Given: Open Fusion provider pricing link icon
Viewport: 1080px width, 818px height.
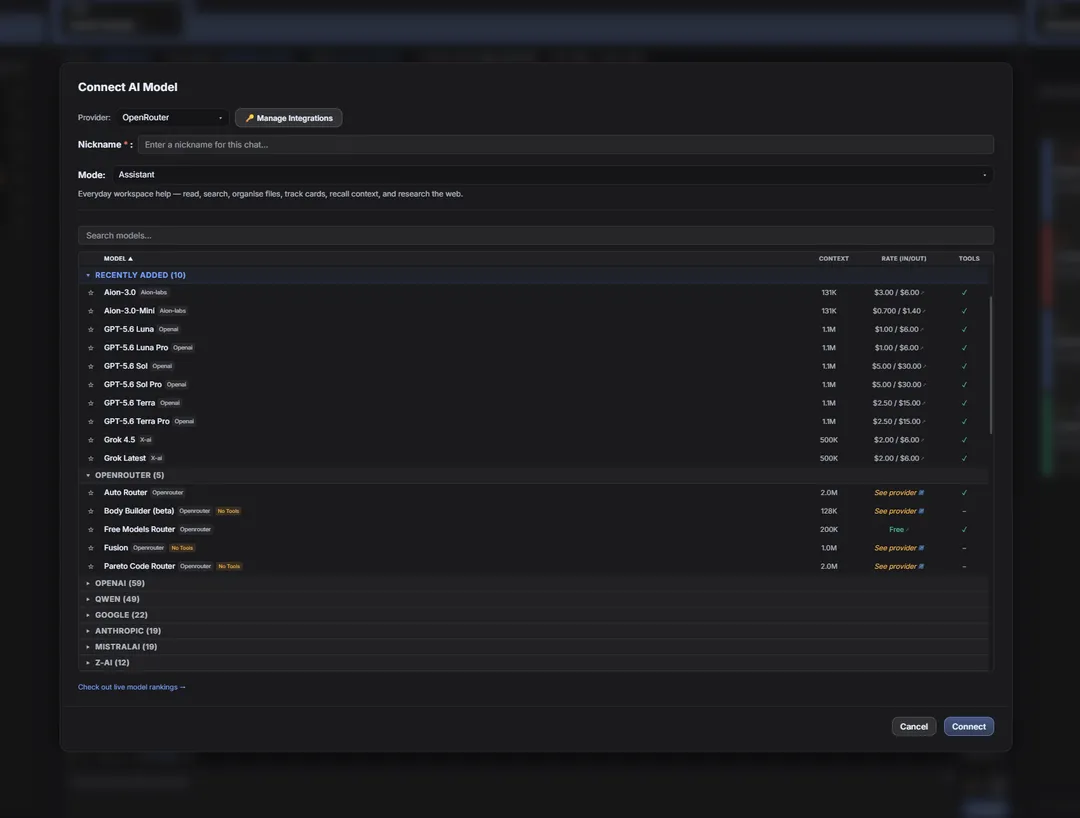Looking at the screenshot, I should coord(922,548).
